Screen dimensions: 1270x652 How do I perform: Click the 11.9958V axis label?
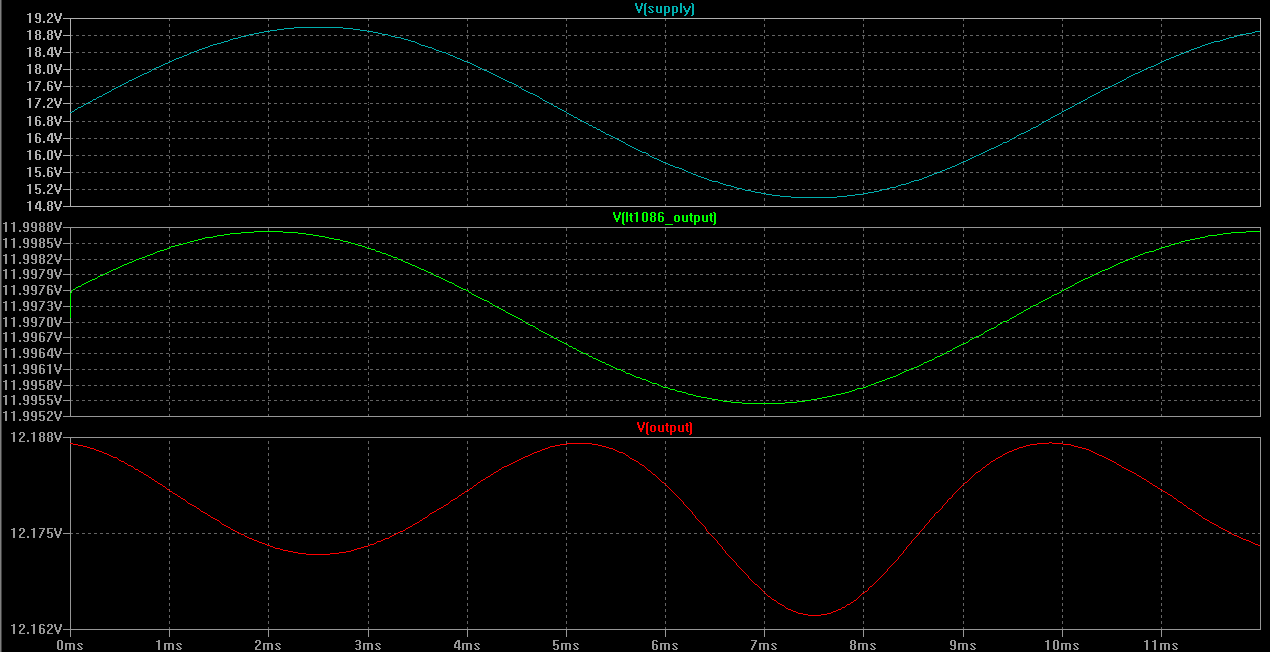tap(35, 385)
